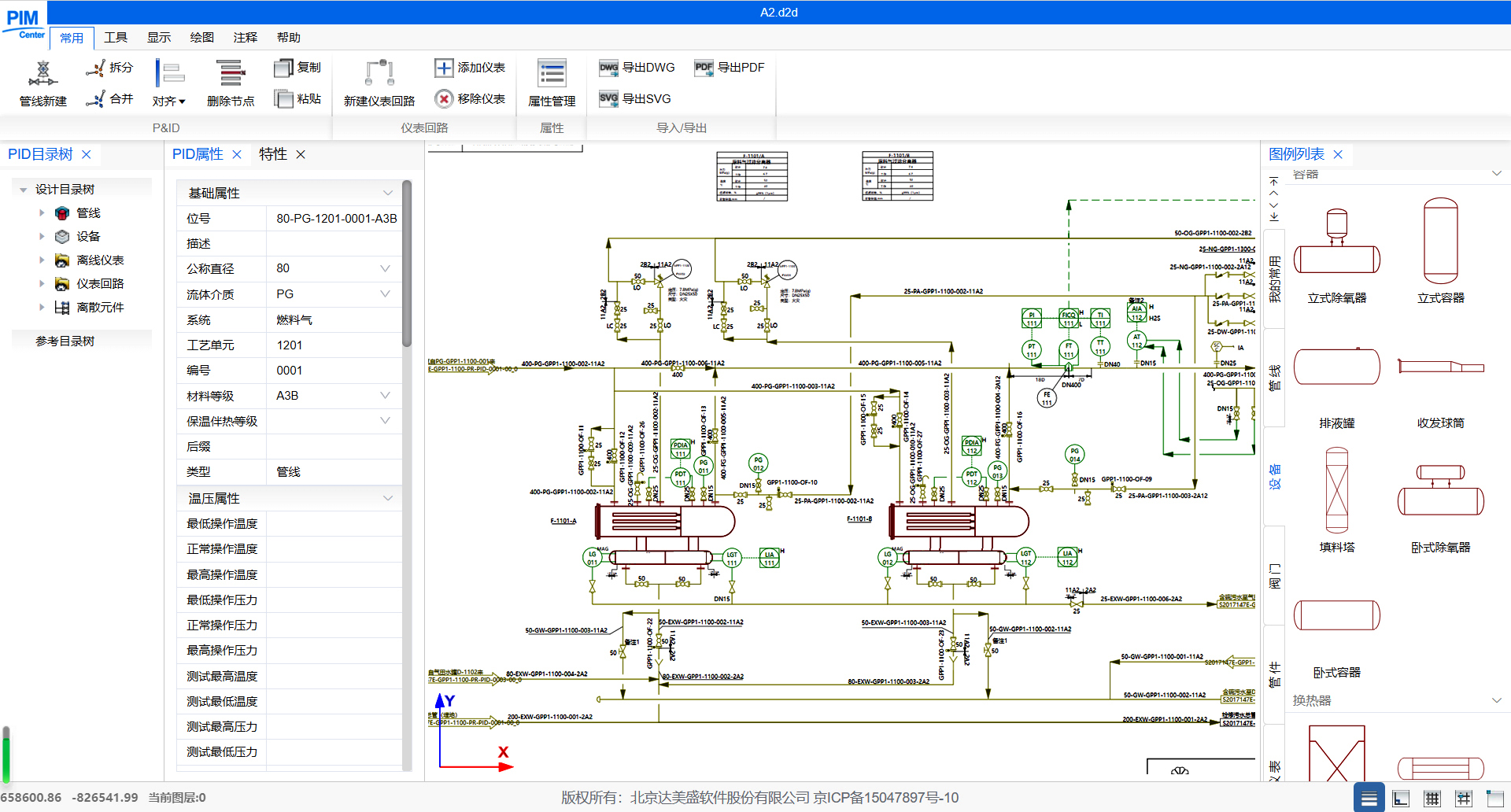Toggle the grid display icon in status bar

tap(1432, 798)
